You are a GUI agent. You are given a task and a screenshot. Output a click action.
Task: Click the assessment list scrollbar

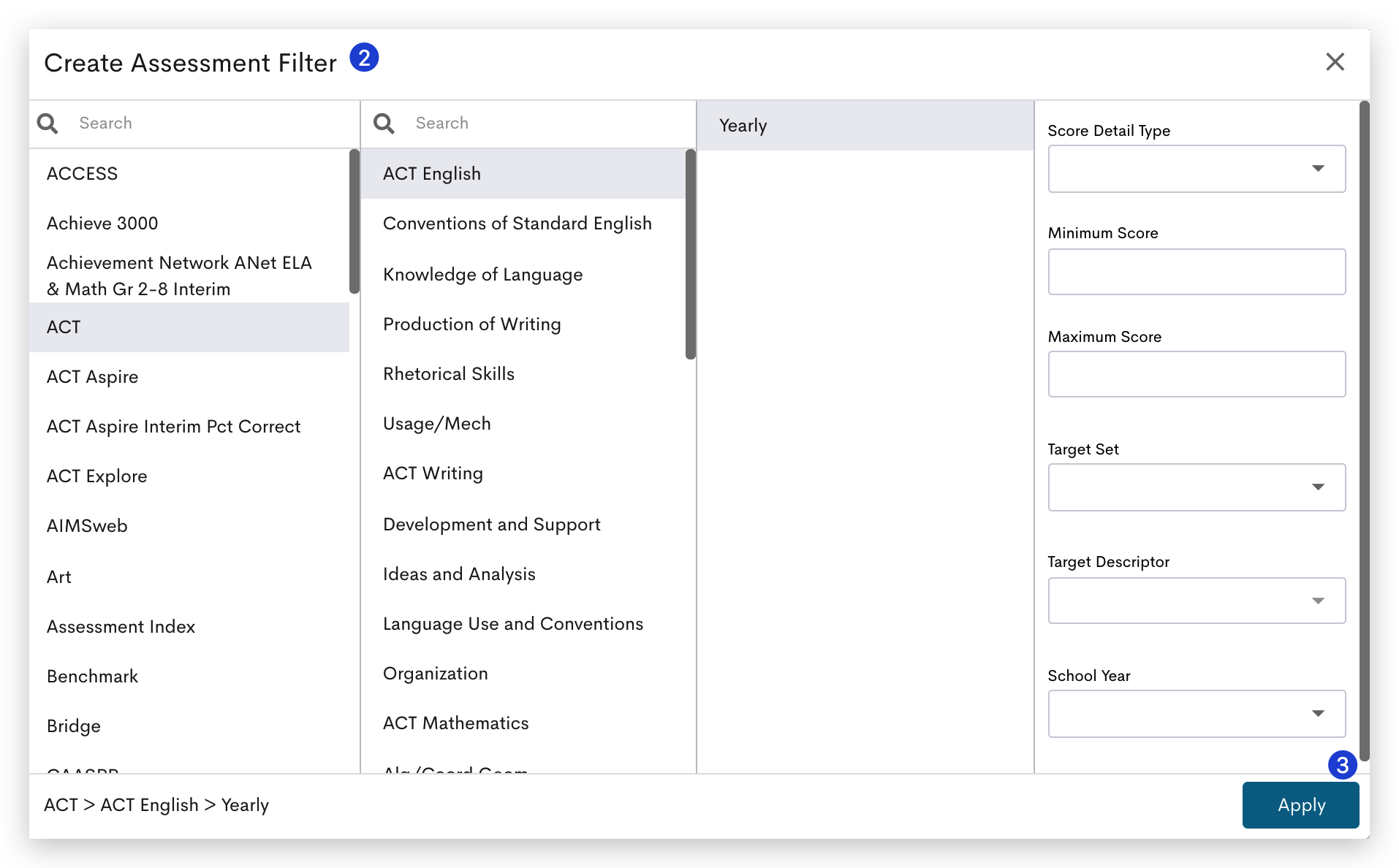tap(355, 221)
